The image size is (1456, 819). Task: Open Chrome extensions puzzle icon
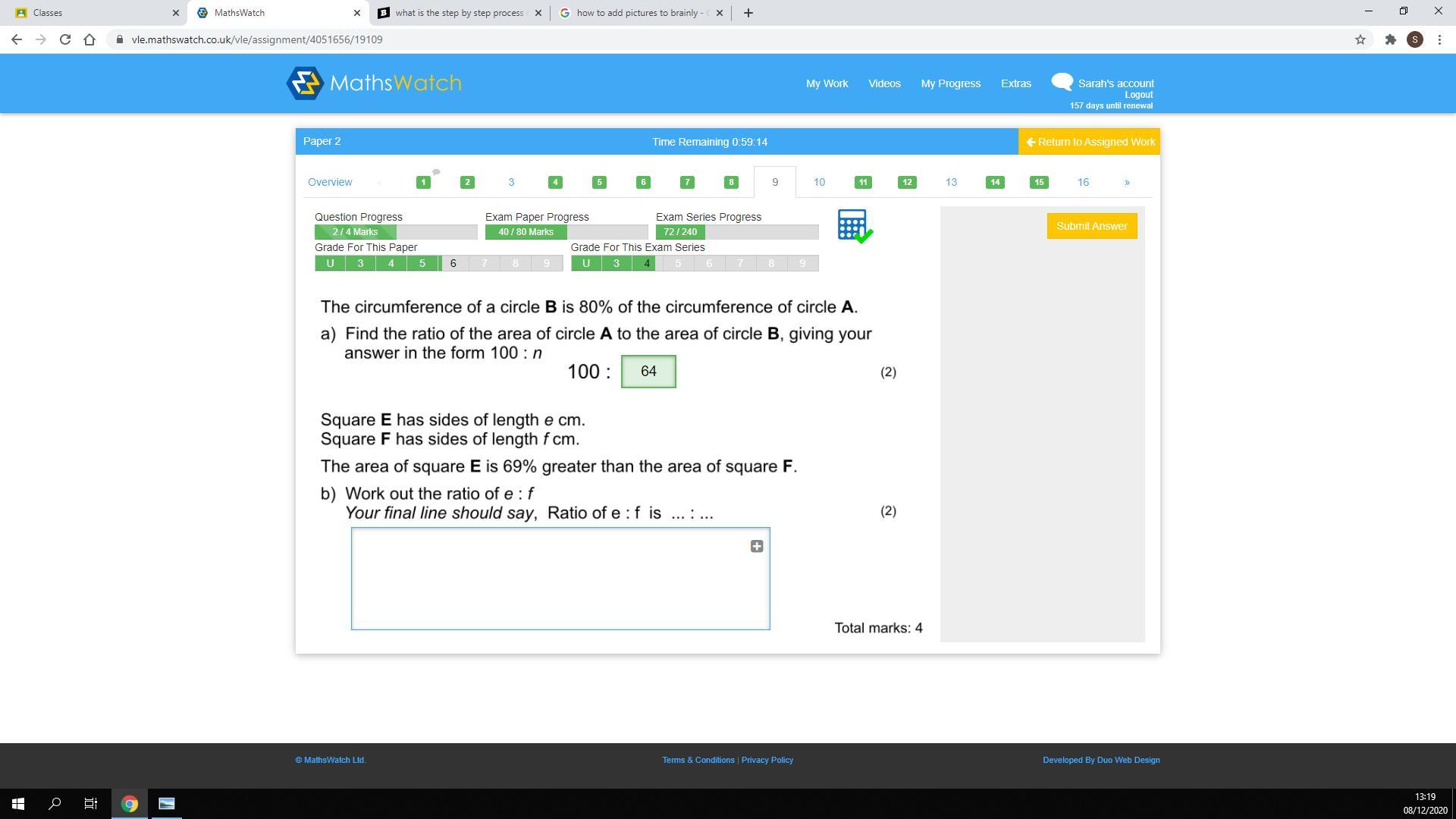(x=1390, y=39)
